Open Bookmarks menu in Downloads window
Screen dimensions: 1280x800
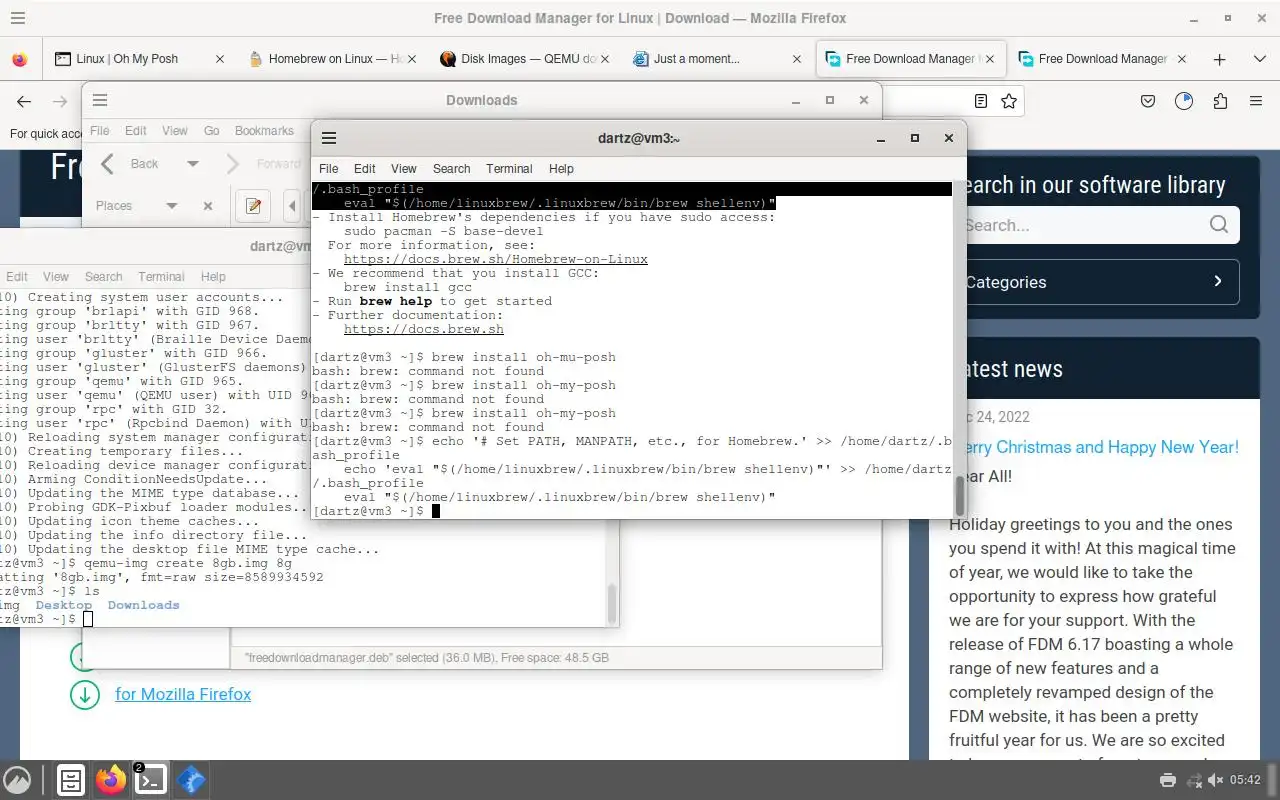click(264, 131)
